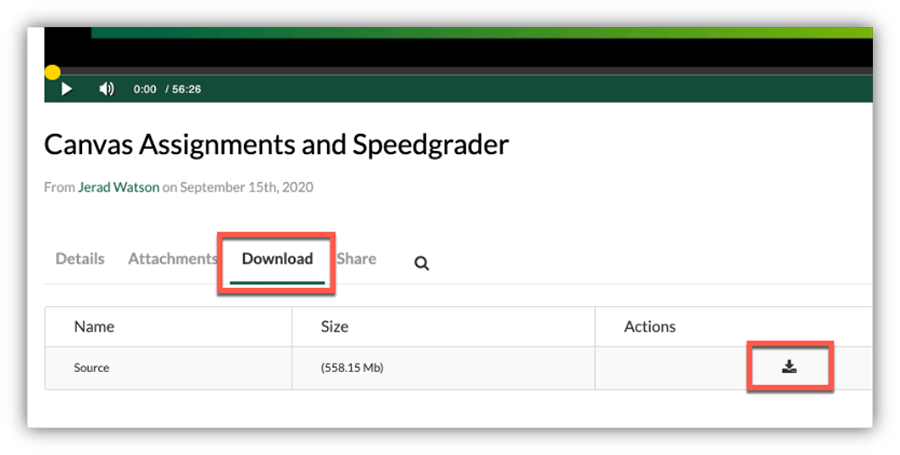
Task: Select the Download tab
Action: 277,259
